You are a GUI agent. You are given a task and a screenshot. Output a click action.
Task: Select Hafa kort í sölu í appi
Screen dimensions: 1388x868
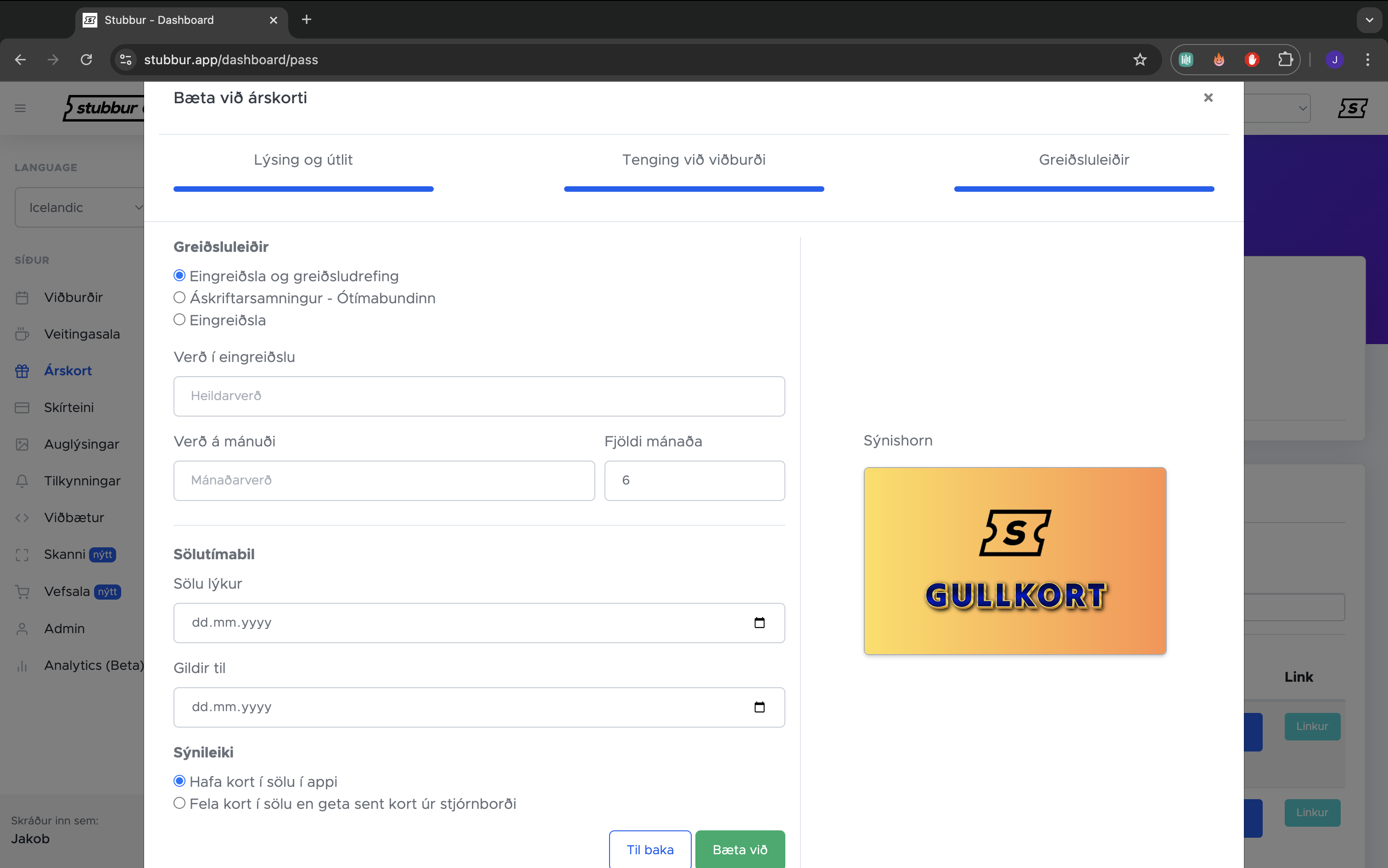click(x=179, y=781)
